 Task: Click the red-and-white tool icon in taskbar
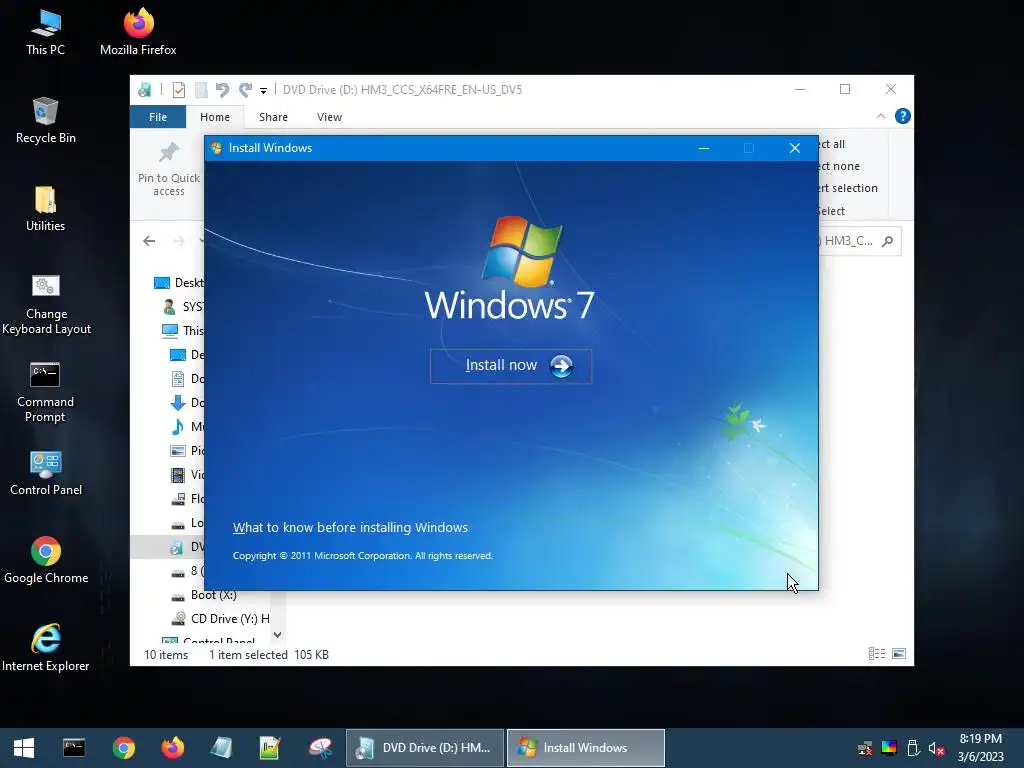[x=321, y=748]
